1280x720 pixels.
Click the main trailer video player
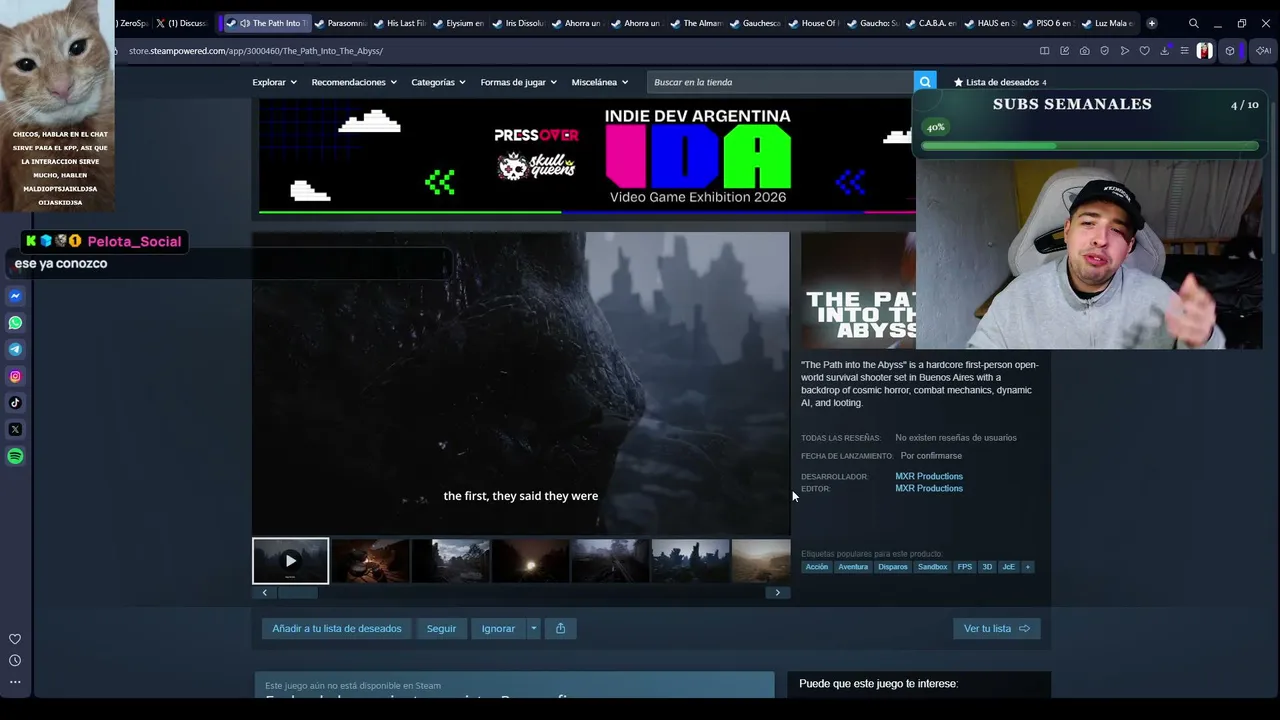[521, 383]
